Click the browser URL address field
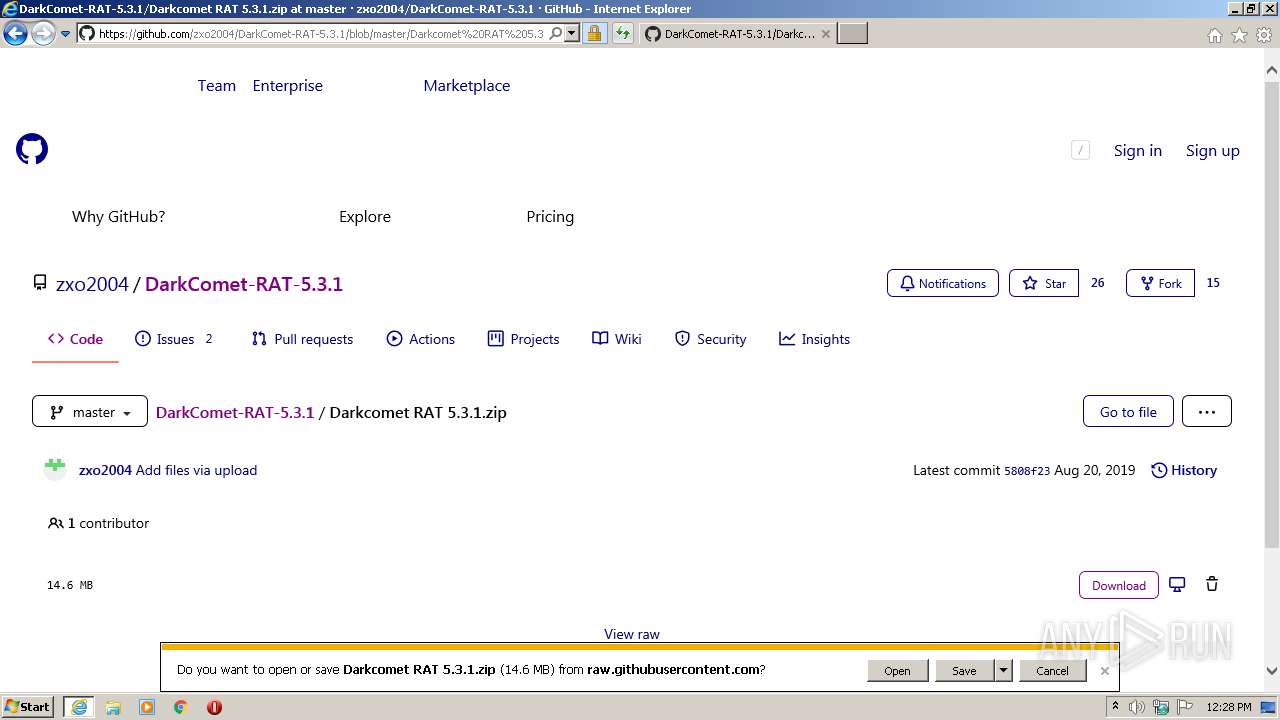 (x=320, y=34)
